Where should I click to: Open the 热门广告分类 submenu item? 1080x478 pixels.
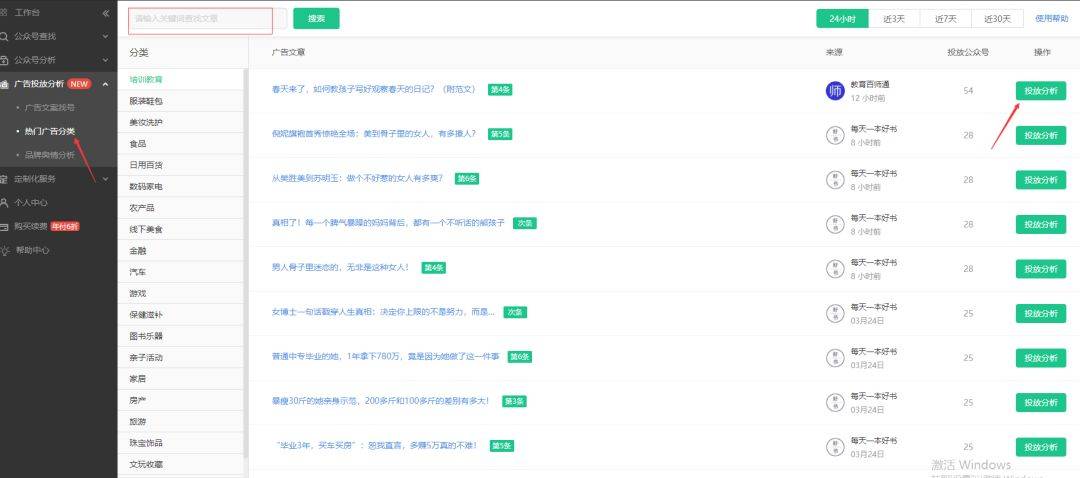(50, 131)
